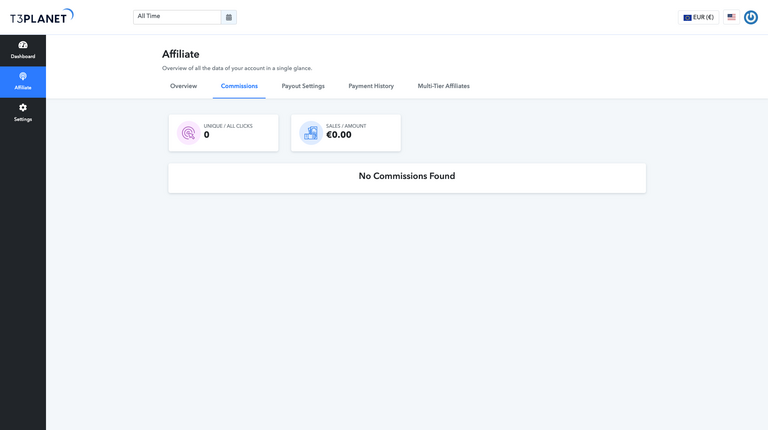Click the pink clicks target icon
This screenshot has width=768, height=430.
click(x=188, y=133)
